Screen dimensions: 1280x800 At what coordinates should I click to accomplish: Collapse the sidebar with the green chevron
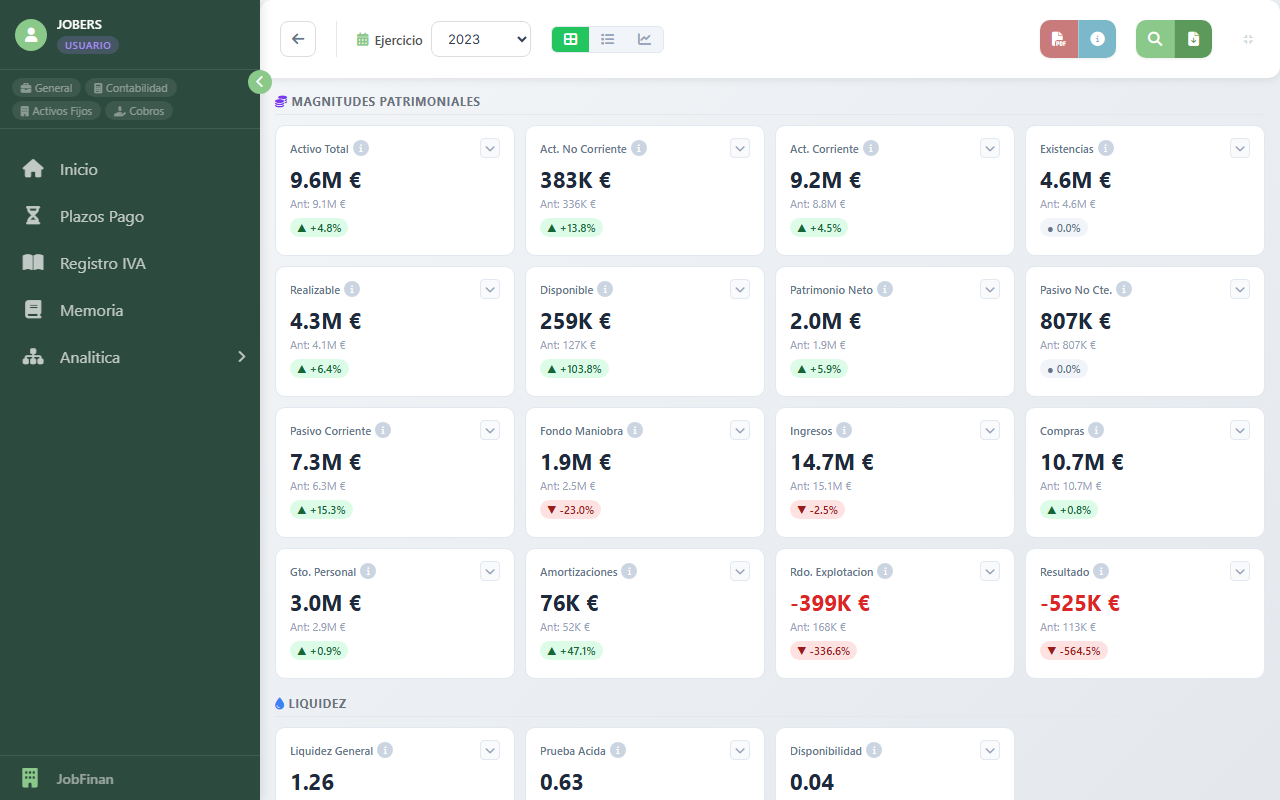tap(260, 82)
